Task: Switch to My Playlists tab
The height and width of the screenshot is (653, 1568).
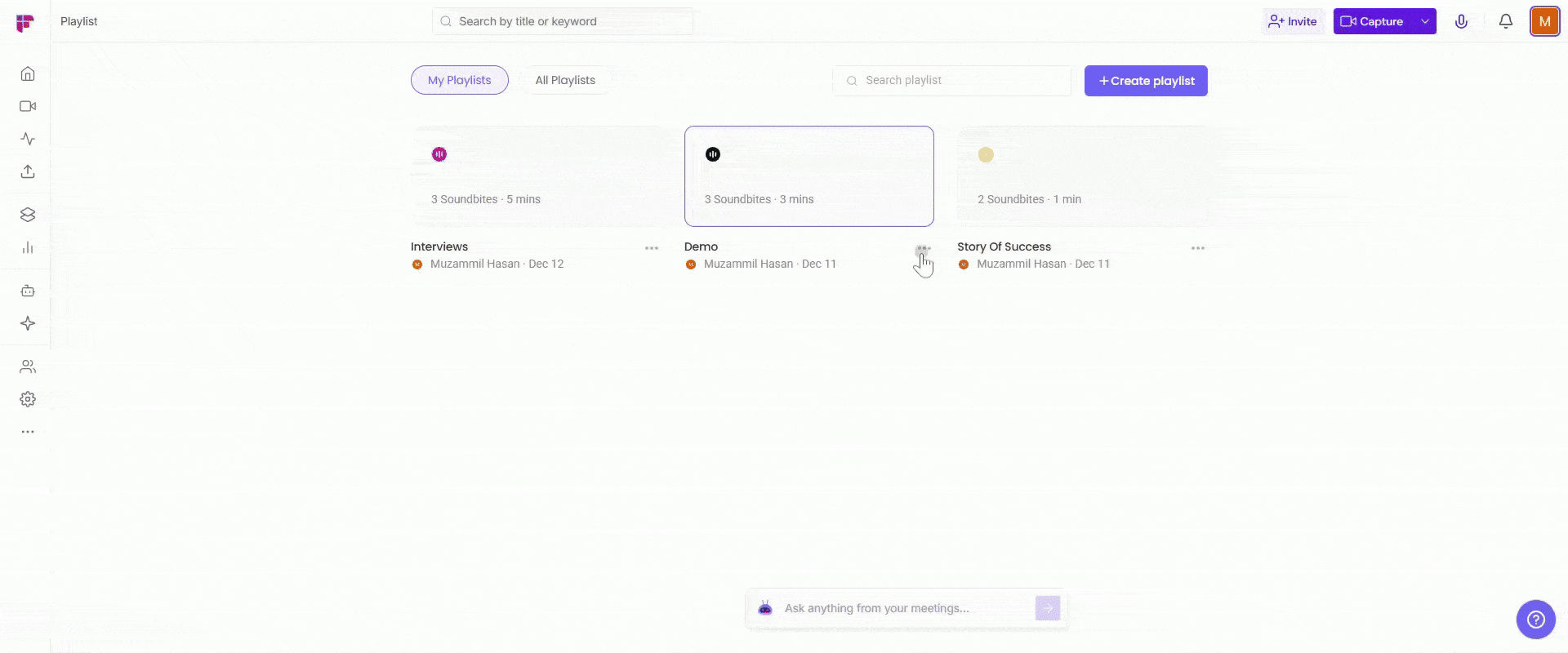Action: click(460, 80)
